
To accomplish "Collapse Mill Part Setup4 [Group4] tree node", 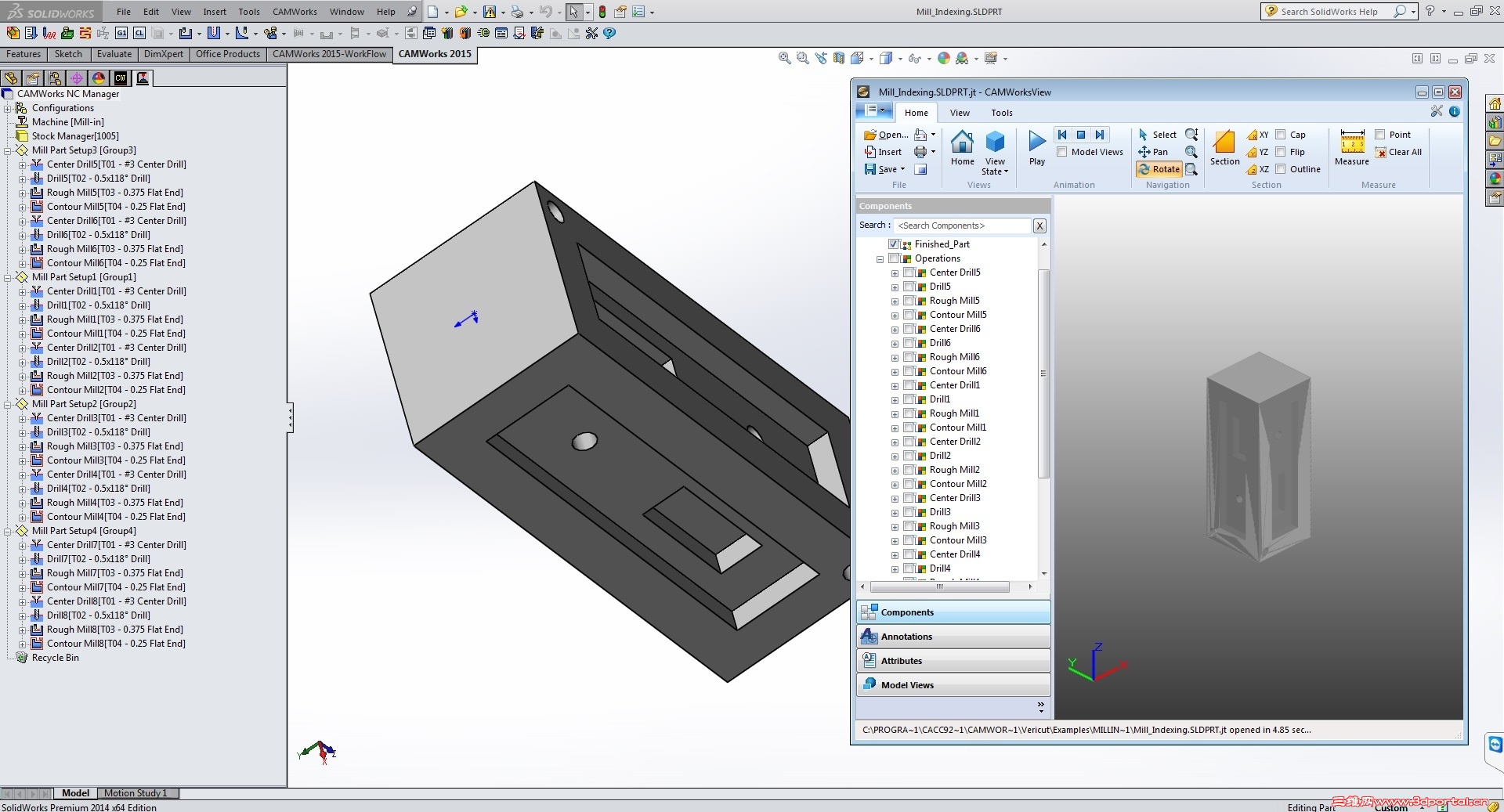I will coord(8,531).
